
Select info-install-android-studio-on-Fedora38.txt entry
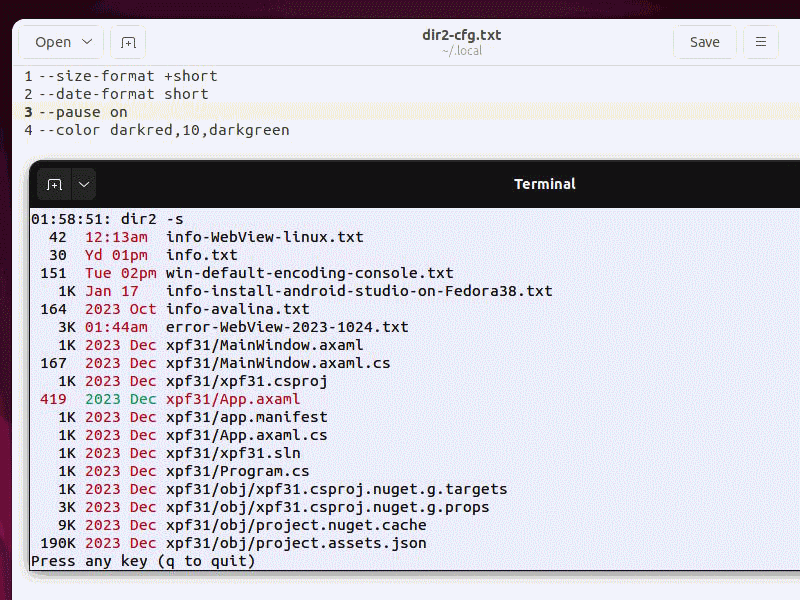pos(359,291)
